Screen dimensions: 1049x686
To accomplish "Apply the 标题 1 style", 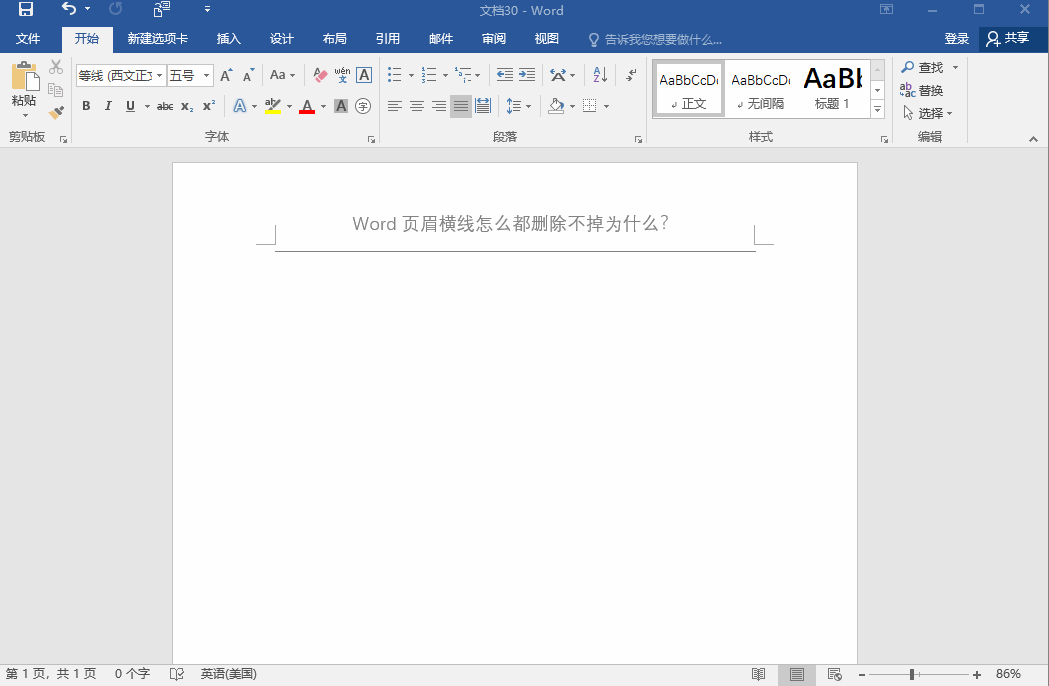I will tap(832, 89).
